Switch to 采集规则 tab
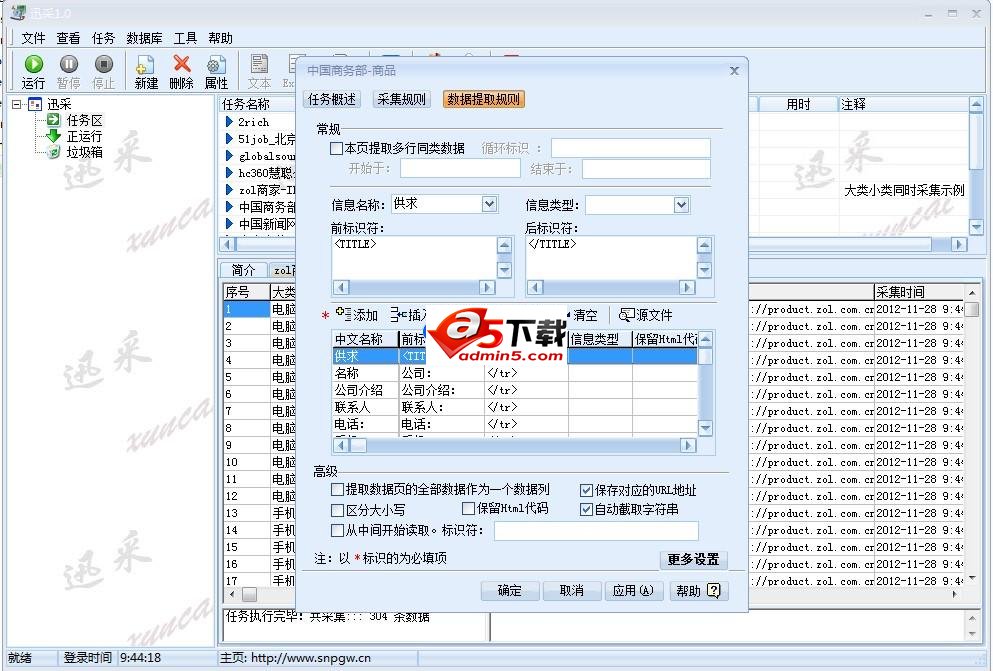 [x=402, y=99]
